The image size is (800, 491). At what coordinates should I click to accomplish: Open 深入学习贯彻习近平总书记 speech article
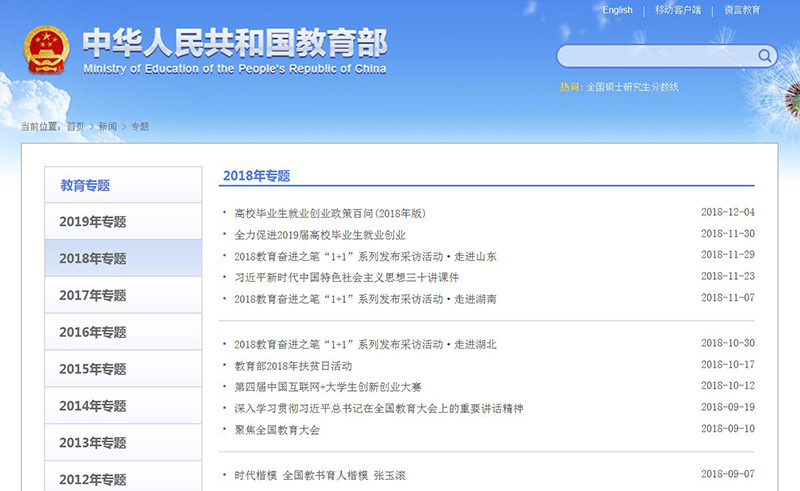click(379, 408)
